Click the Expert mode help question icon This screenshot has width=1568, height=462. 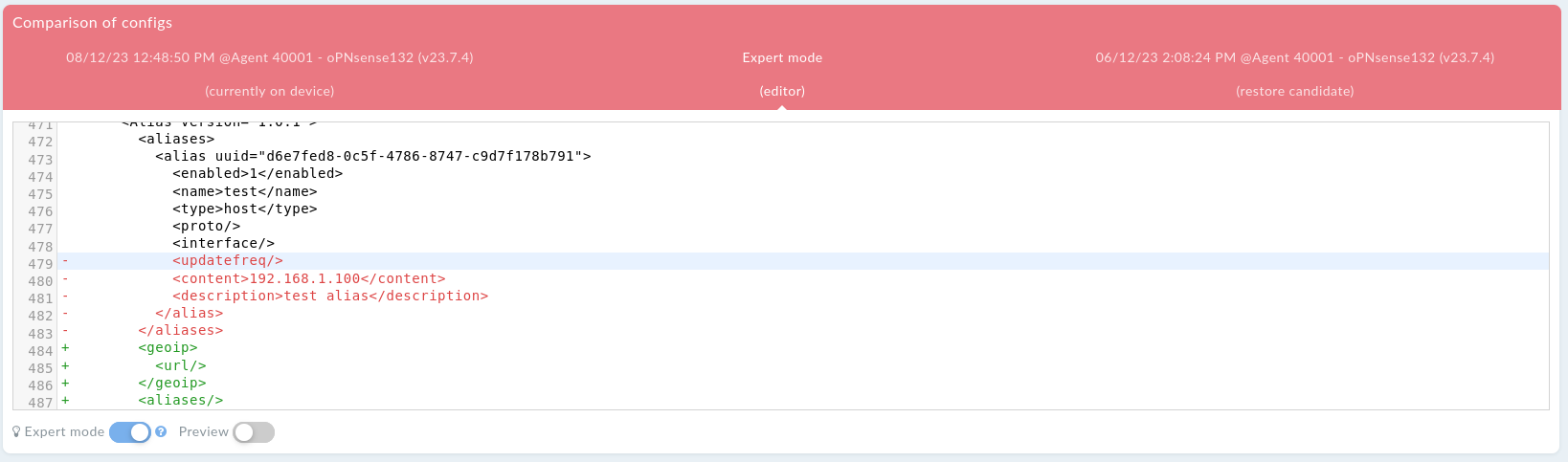click(x=161, y=431)
